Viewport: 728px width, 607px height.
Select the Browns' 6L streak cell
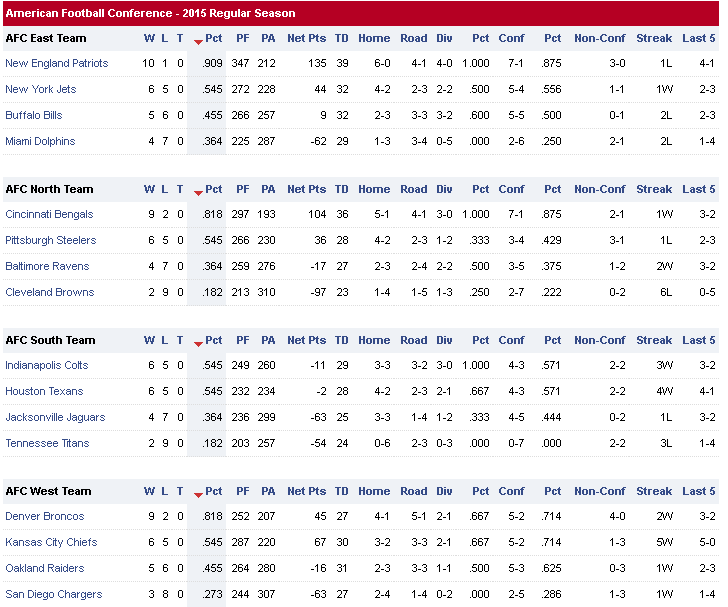tap(666, 292)
